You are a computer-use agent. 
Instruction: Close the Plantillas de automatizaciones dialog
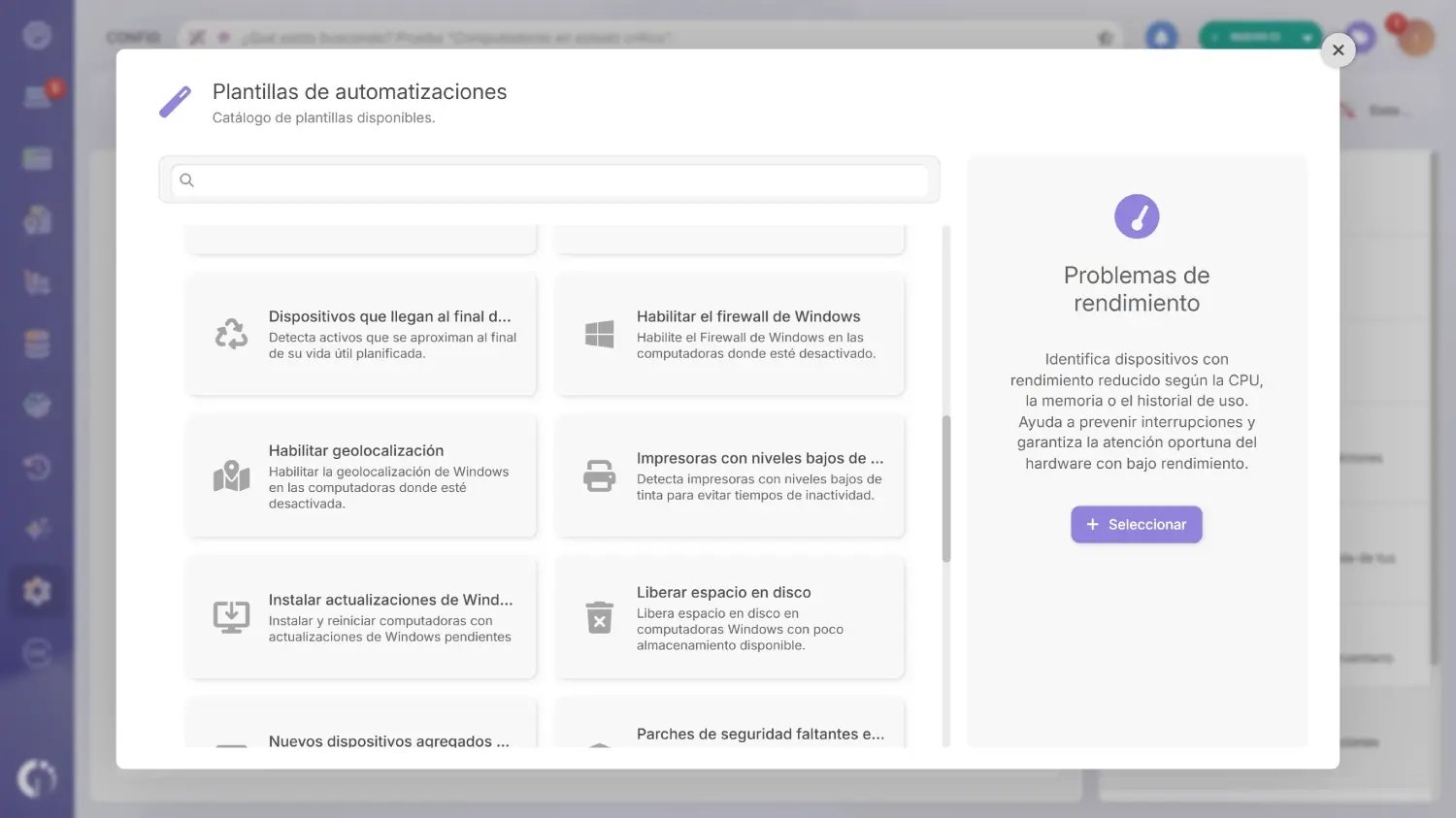1338,50
